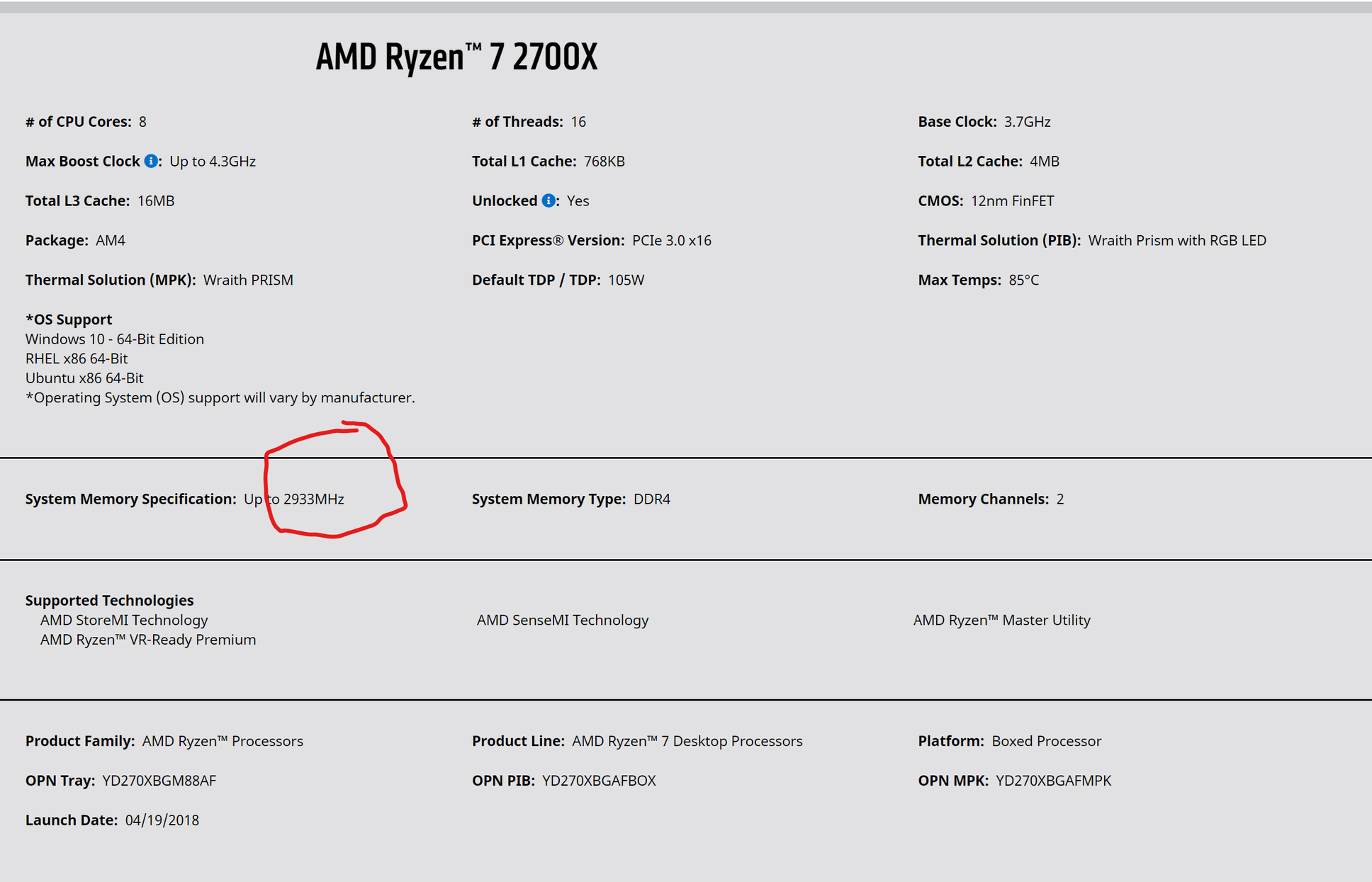Image resolution: width=1372 pixels, height=882 pixels.
Task: Click the OPN Tray value YD270XBGM88AF
Action: click(159, 781)
